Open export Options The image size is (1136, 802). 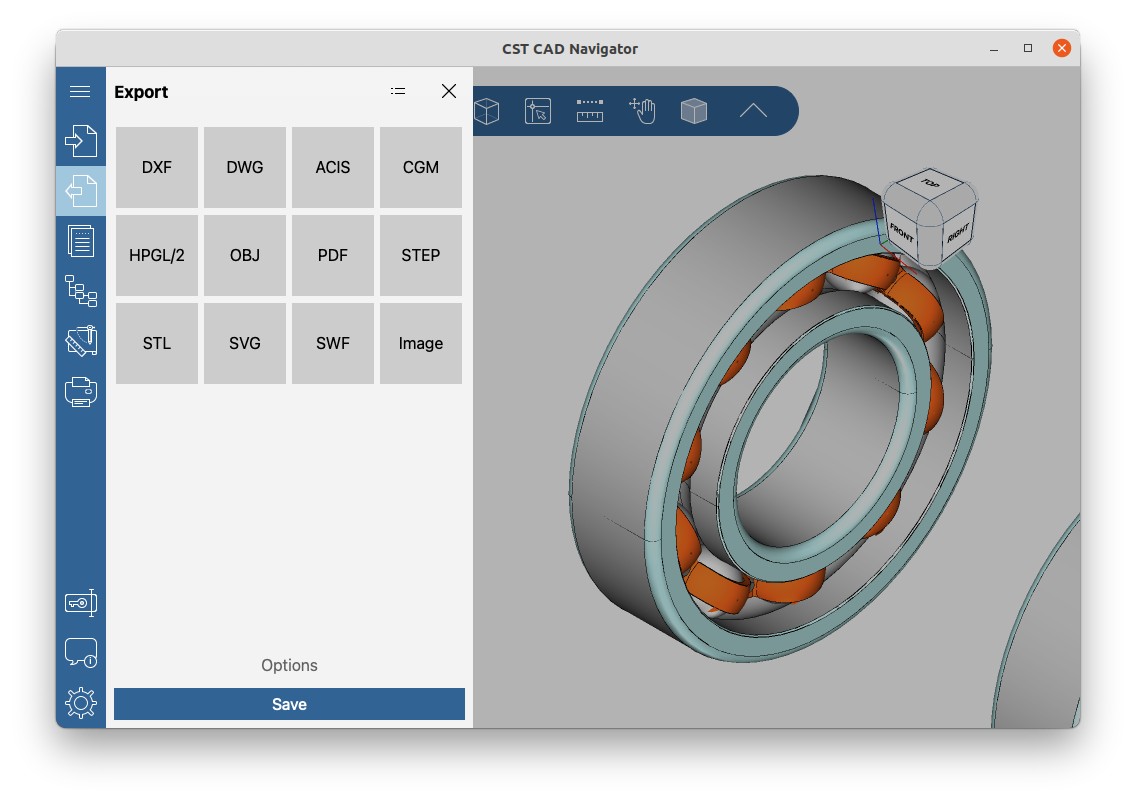coord(289,665)
